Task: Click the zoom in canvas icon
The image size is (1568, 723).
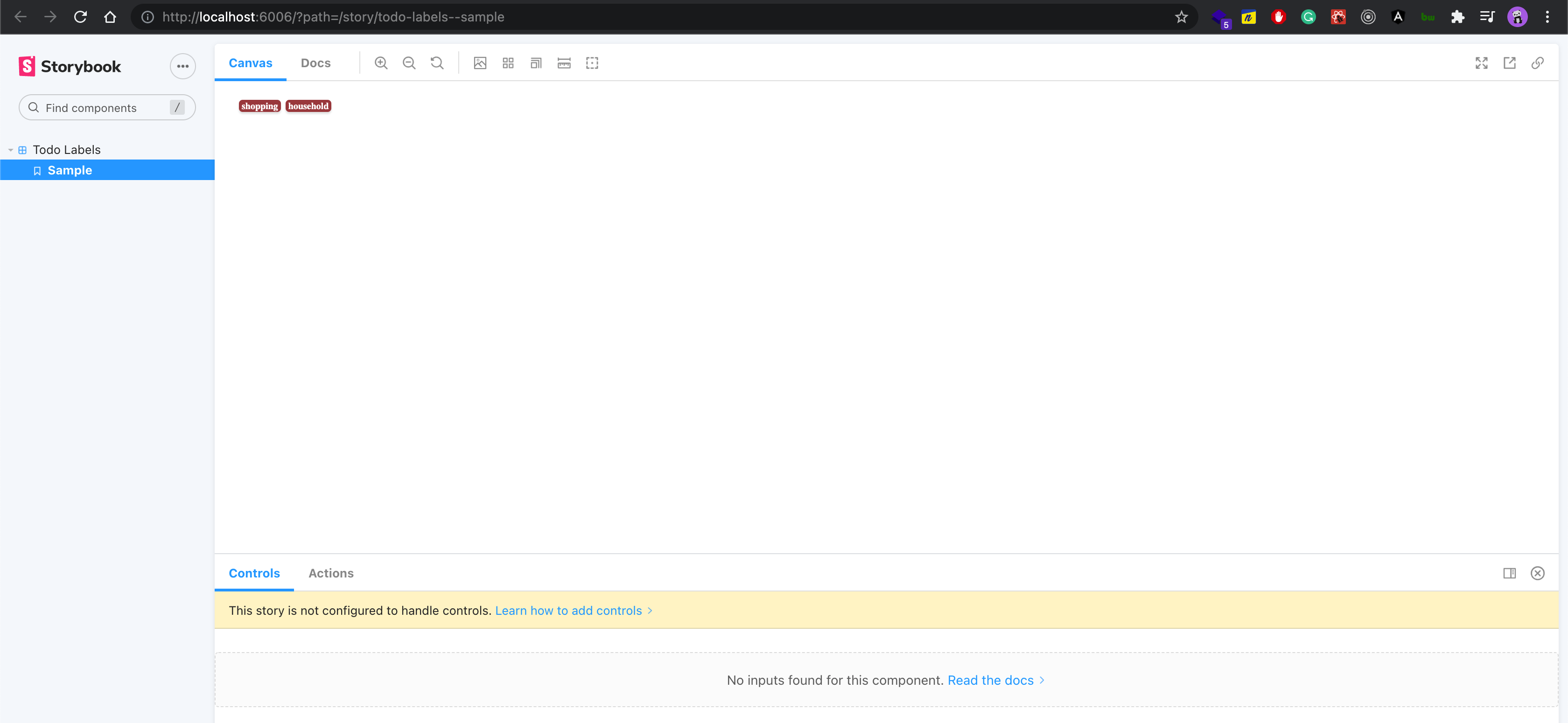Action: pyautogui.click(x=381, y=63)
